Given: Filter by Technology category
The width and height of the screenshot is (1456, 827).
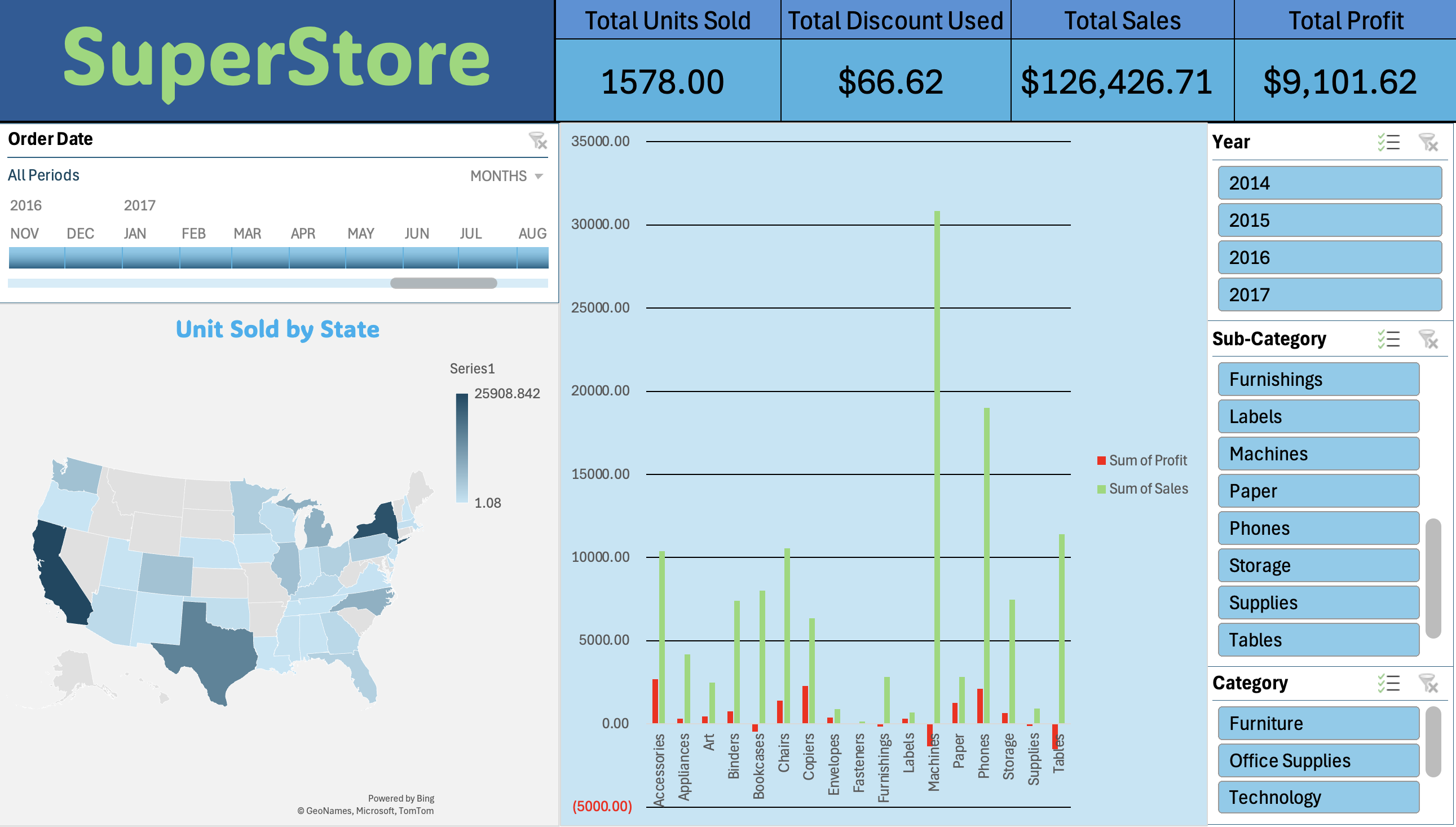Looking at the screenshot, I should tap(1318, 797).
